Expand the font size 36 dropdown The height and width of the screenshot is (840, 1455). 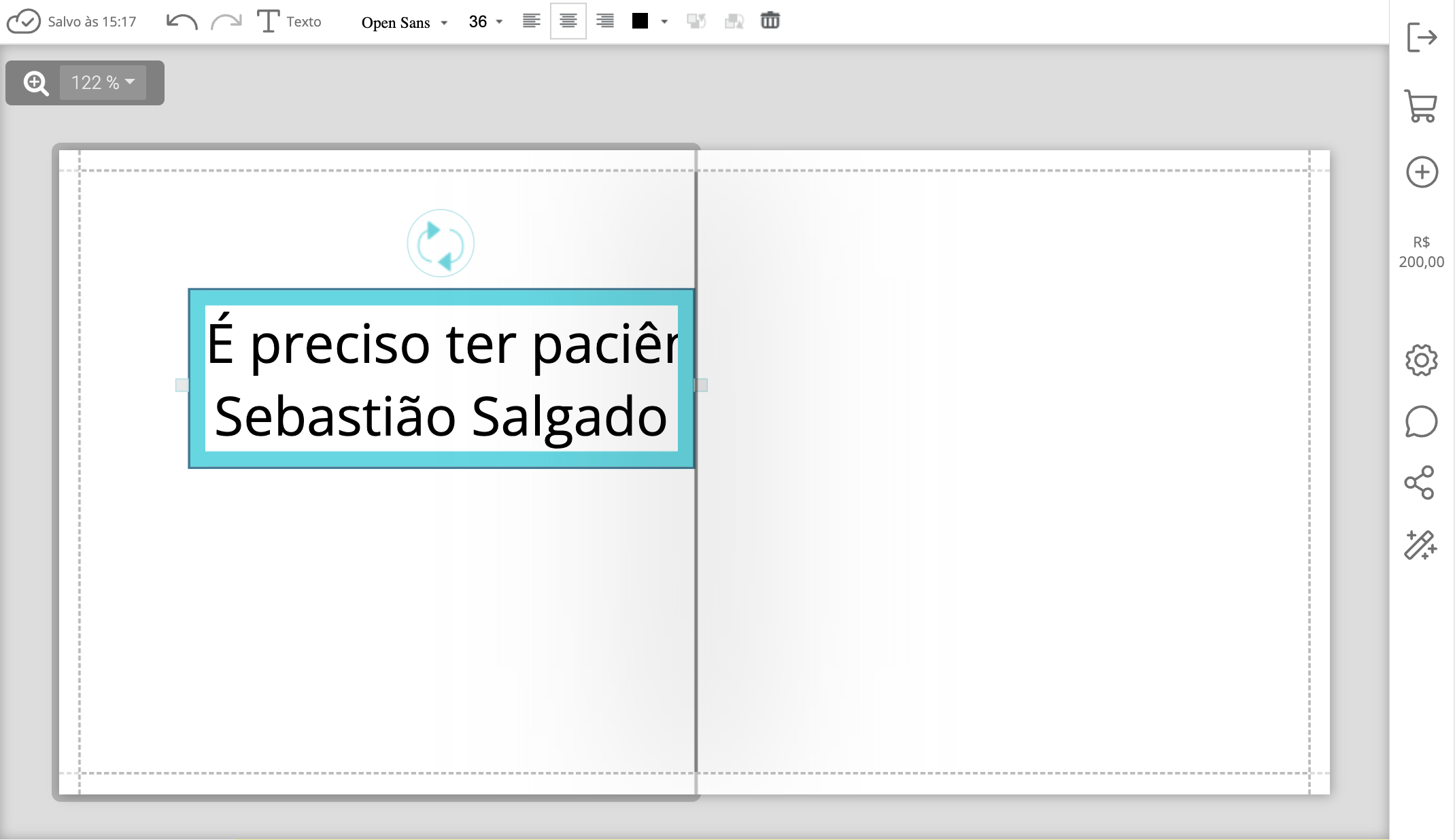[485, 22]
